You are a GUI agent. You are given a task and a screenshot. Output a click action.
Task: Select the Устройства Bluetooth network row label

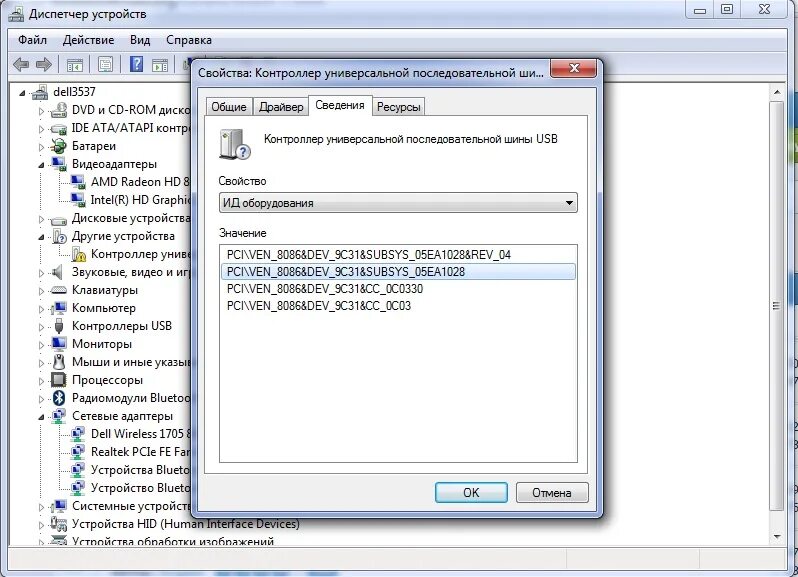tap(140, 470)
